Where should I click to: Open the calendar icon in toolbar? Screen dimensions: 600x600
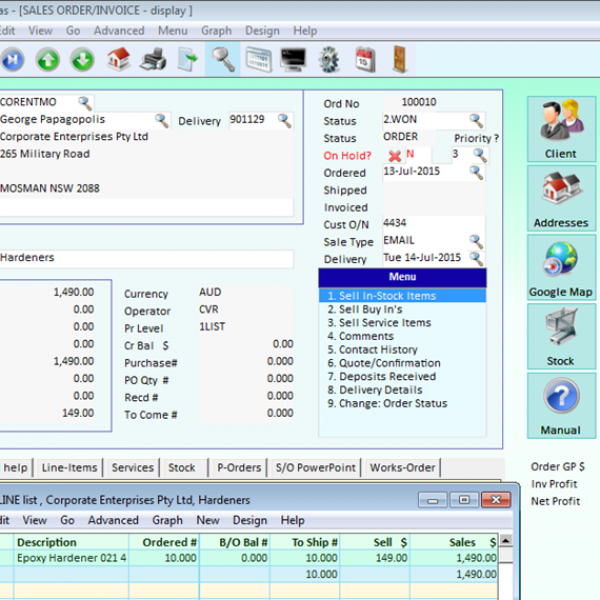tap(365, 60)
